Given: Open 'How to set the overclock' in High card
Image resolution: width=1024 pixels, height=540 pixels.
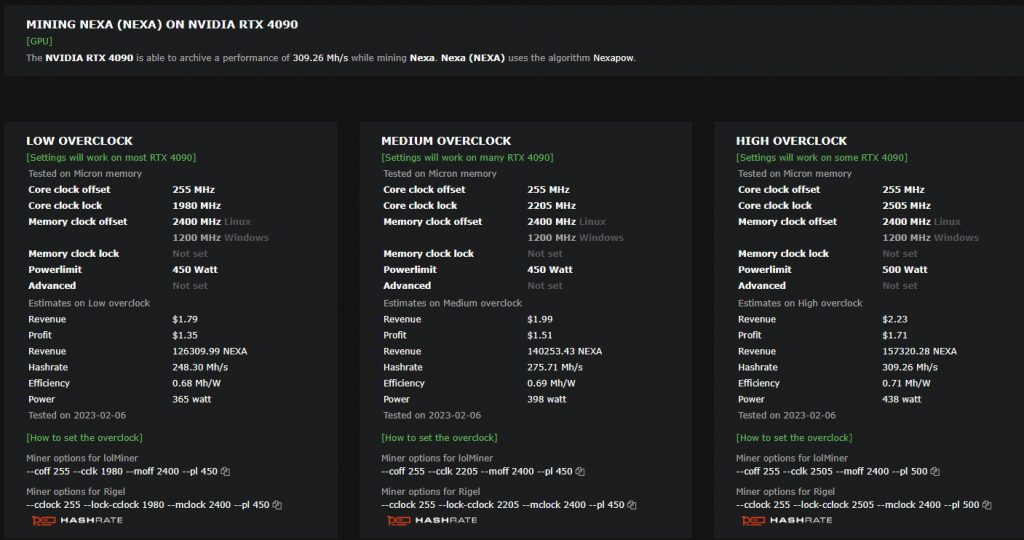Looking at the screenshot, I should click(794, 437).
